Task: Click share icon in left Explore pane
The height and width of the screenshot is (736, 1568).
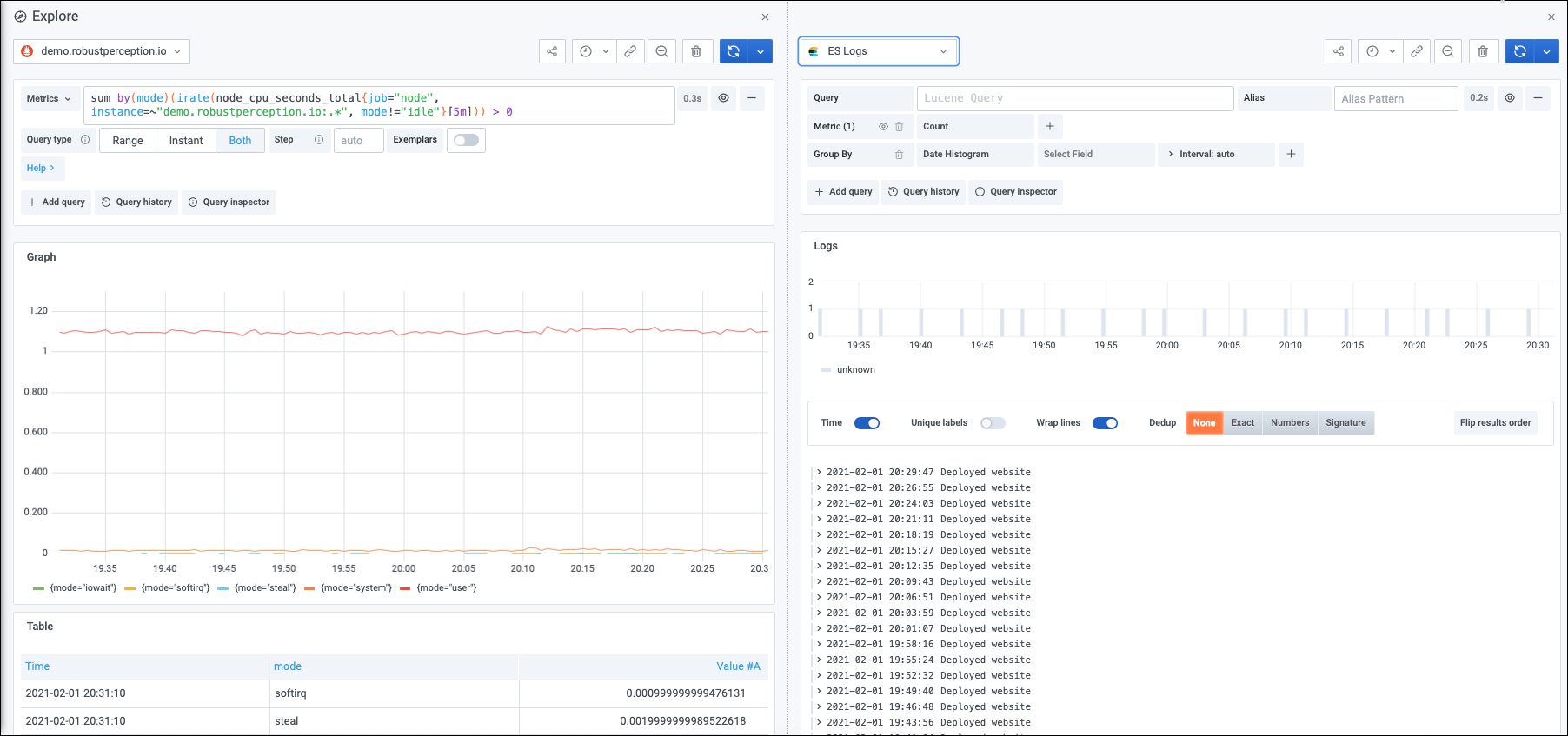Action: click(552, 51)
